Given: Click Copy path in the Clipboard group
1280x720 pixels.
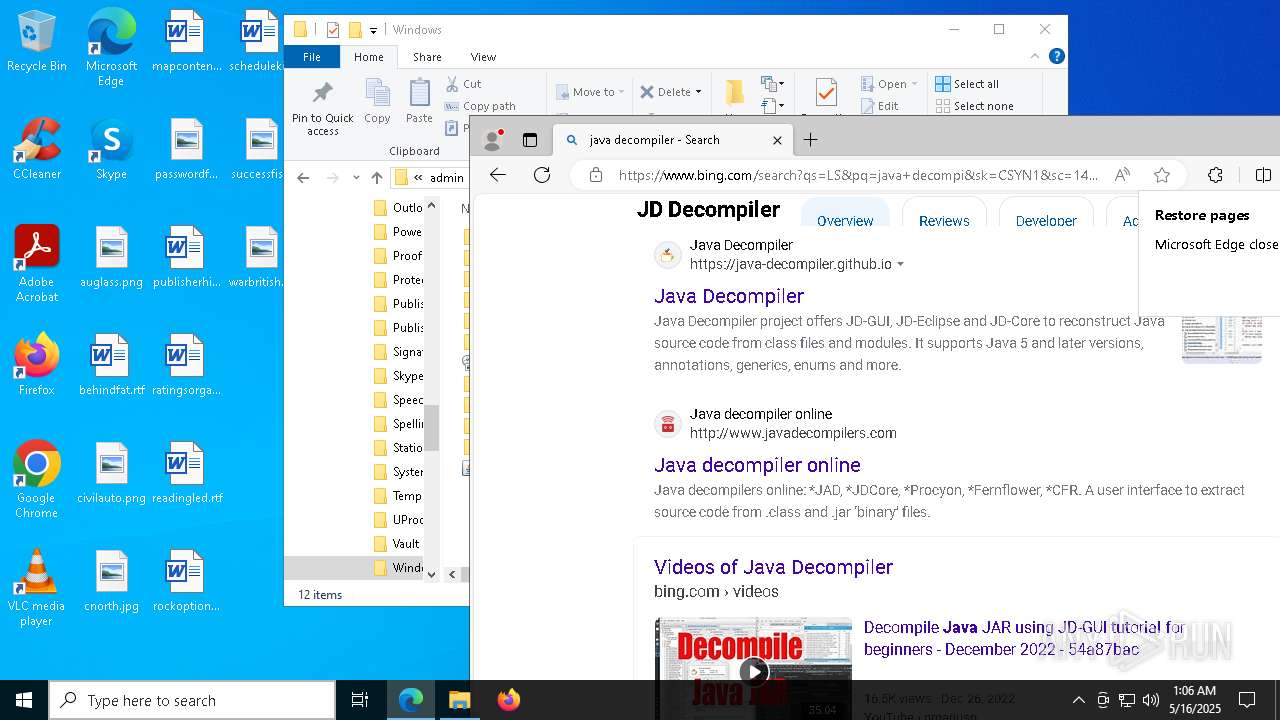Looking at the screenshot, I should tap(480, 106).
